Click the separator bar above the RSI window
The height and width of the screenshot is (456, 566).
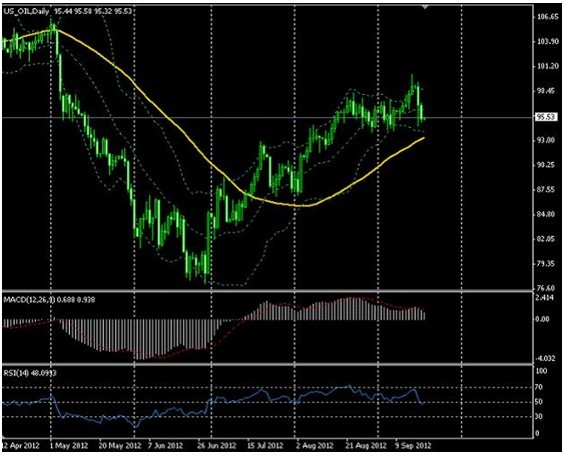[267, 365]
